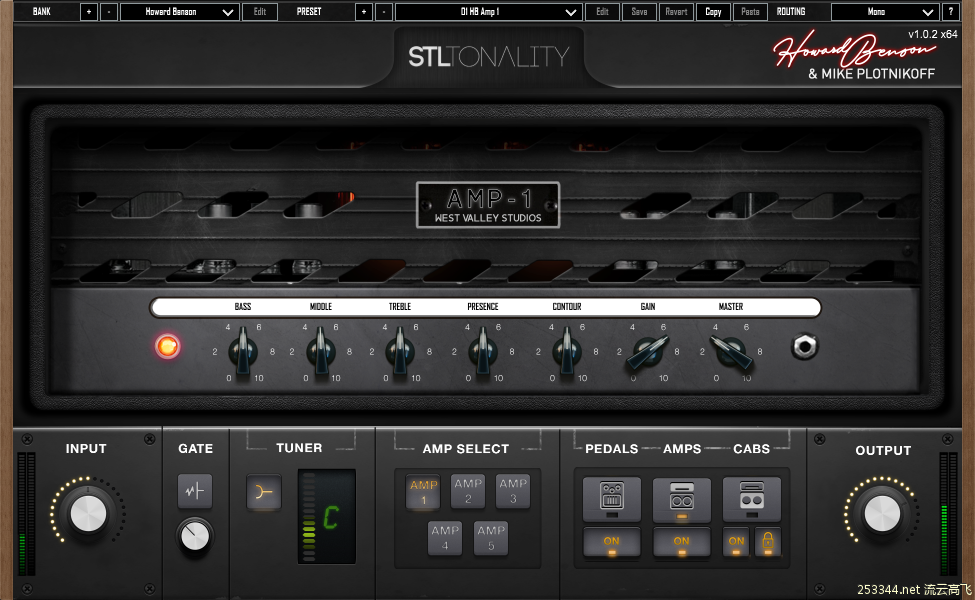Click the Master knob
This screenshot has height=600, width=975.
coord(731,352)
